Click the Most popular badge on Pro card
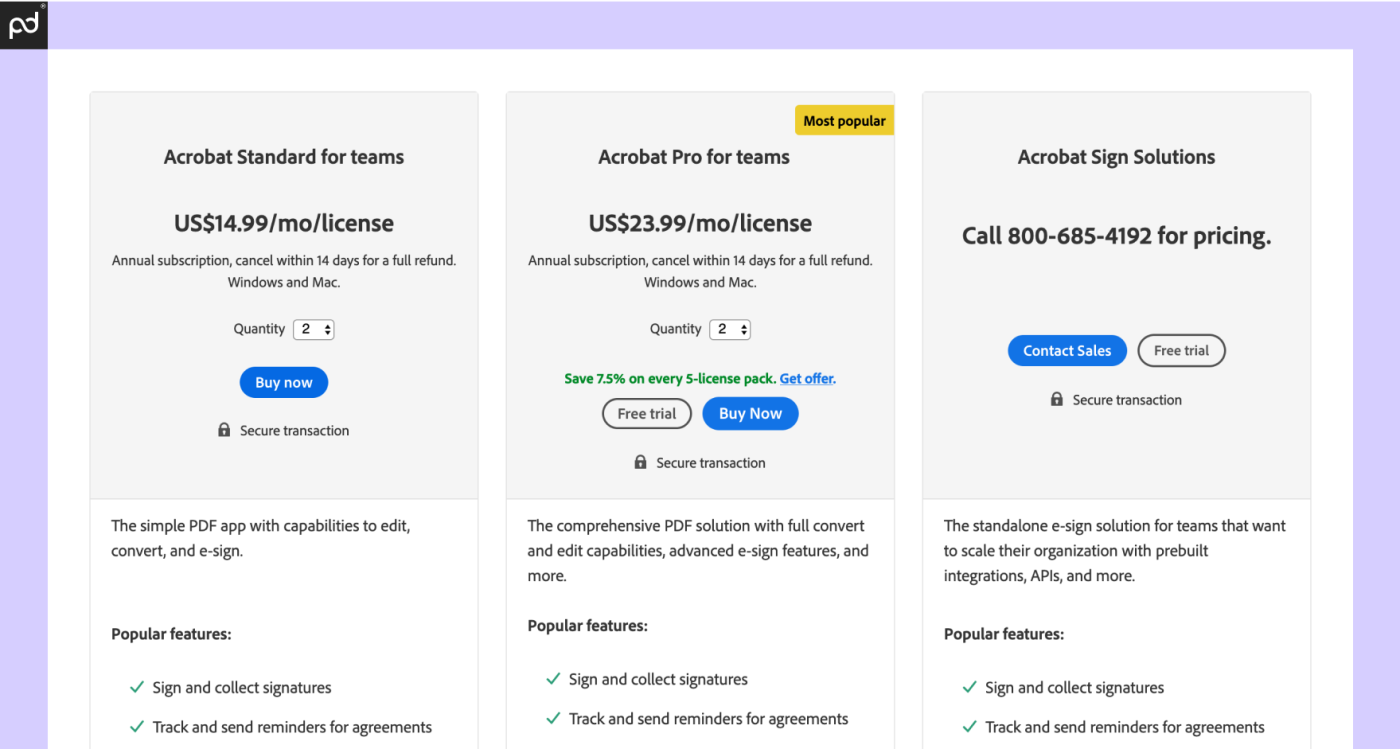1400x749 pixels. coord(844,120)
